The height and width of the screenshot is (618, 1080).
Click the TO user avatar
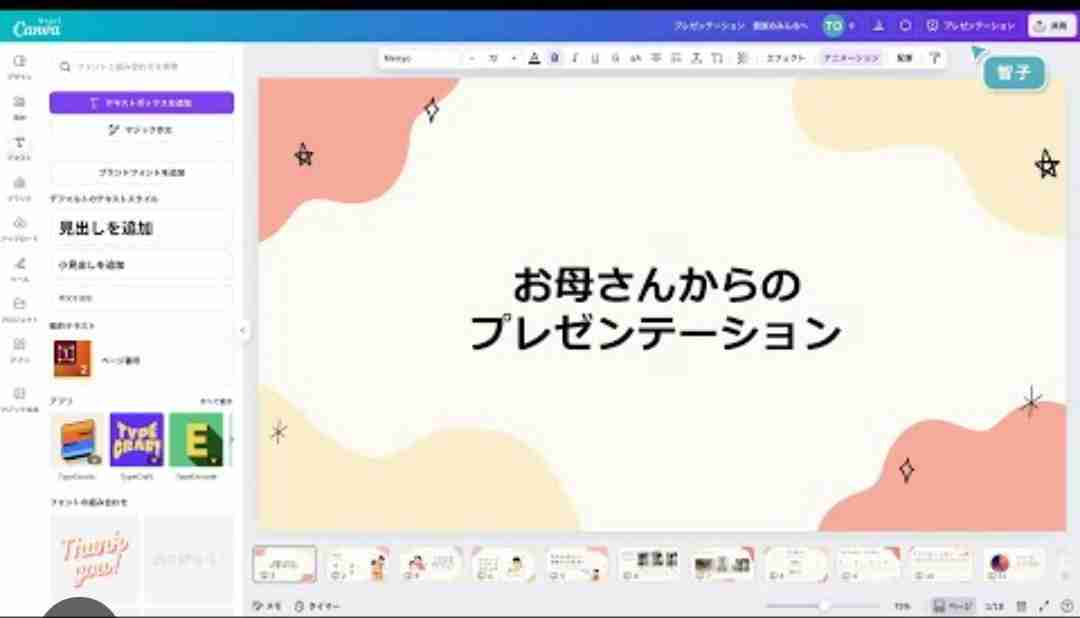coord(833,26)
